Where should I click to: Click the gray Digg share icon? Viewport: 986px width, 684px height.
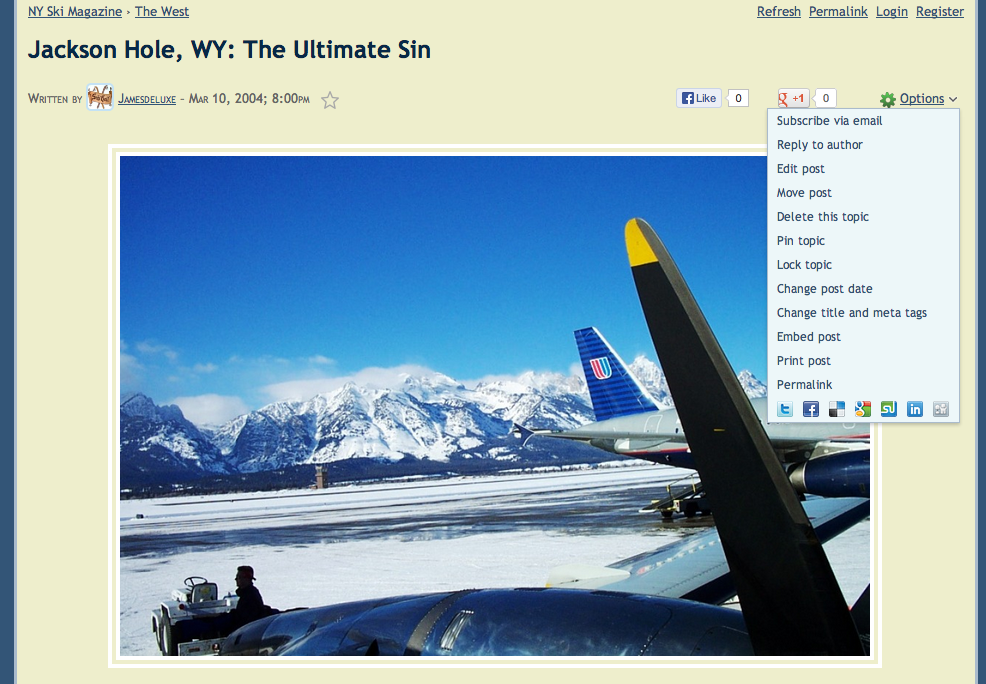[941, 409]
